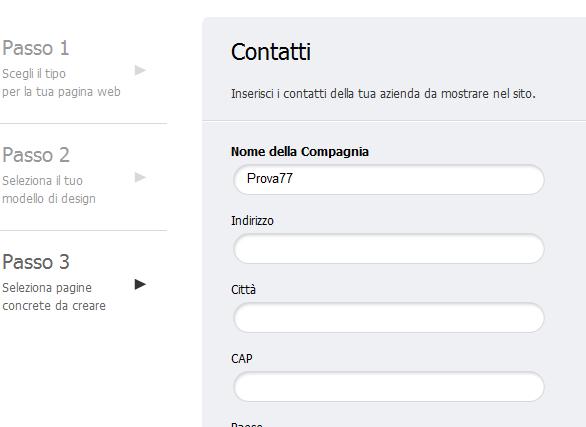The image size is (586, 427).
Task: Click the dark arrow icon beside Passo 3
Action: tap(140, 284)
